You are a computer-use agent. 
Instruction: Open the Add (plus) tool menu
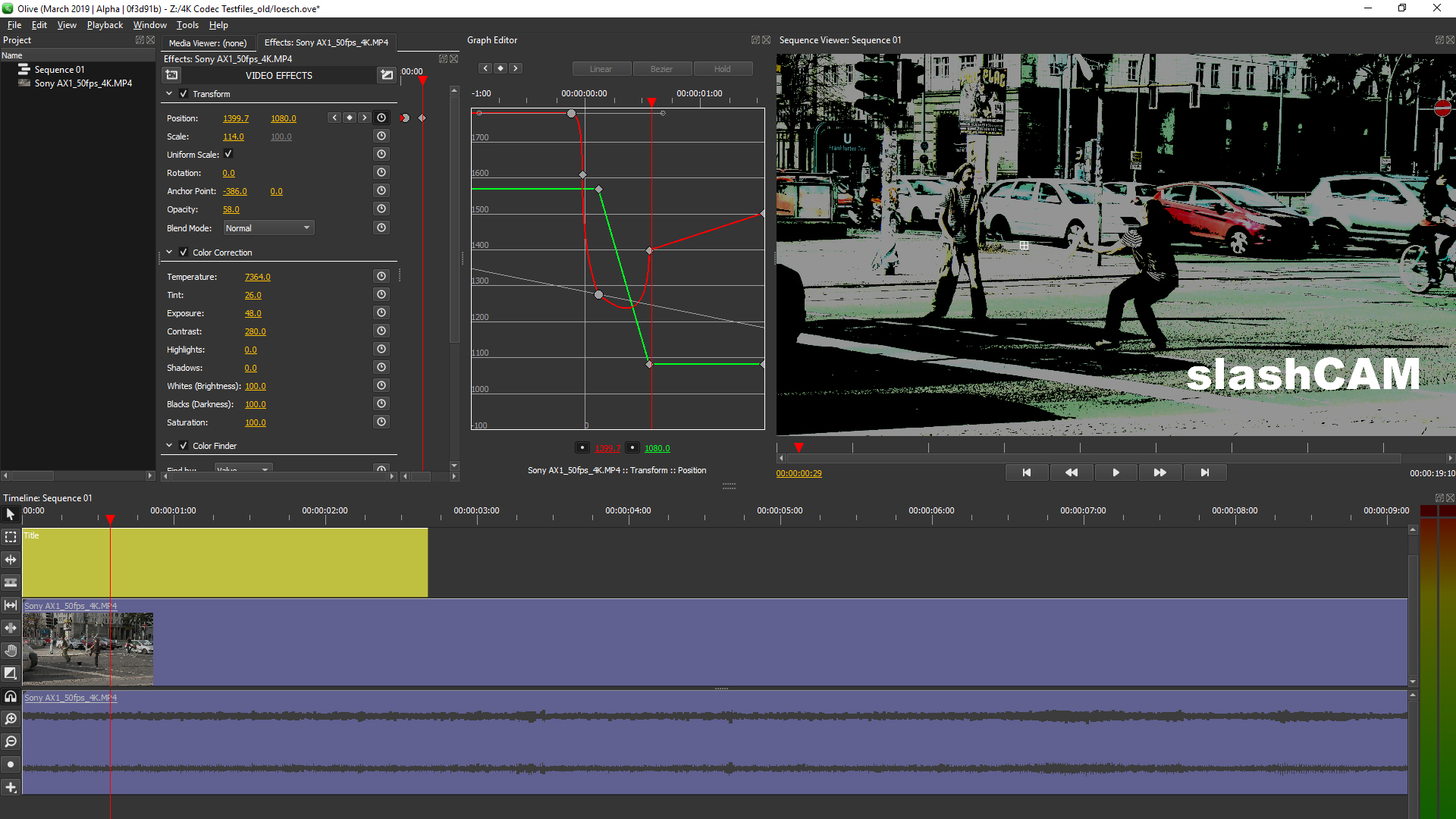click(x=11, y=787)
